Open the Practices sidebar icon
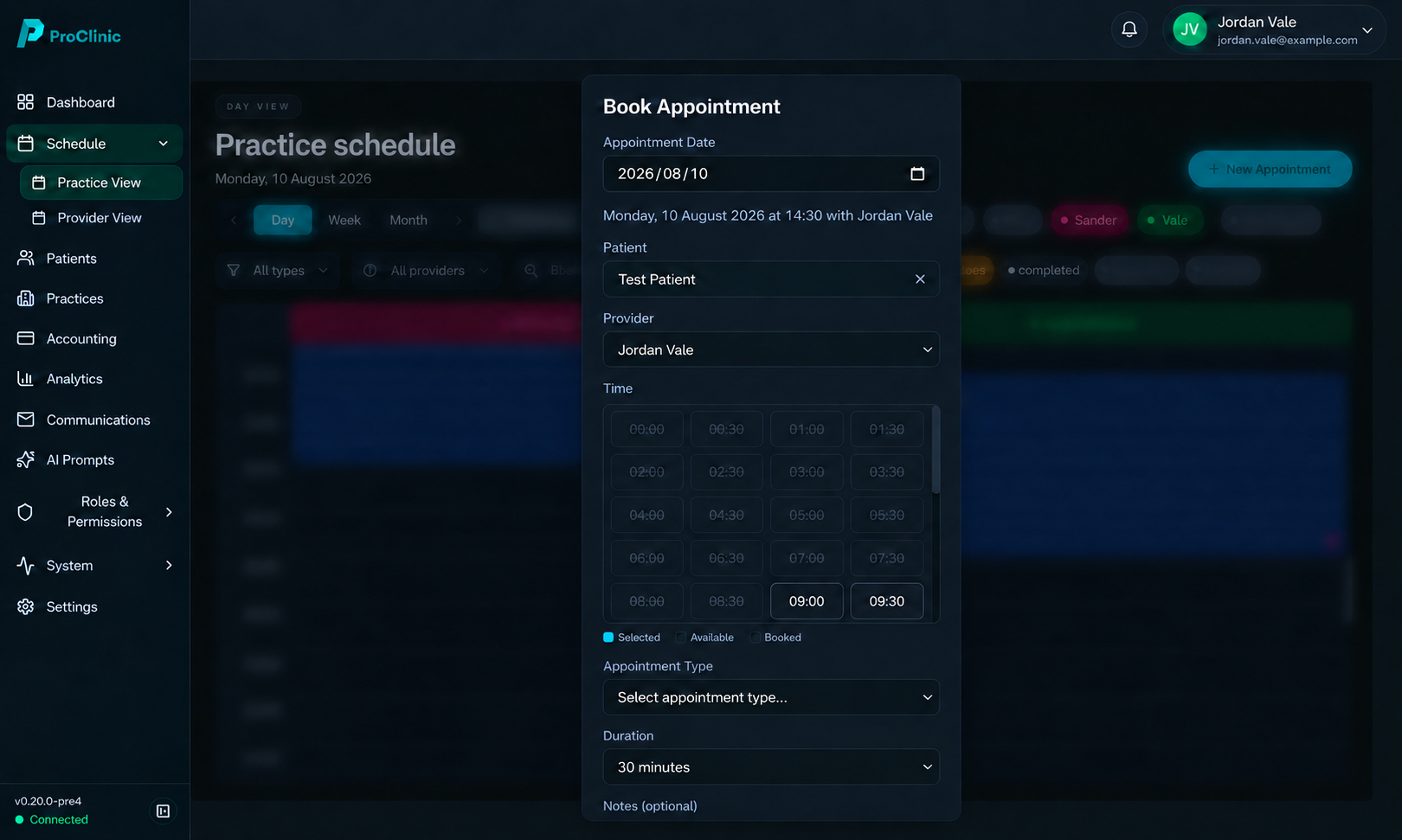1402x840 pixels. [x=26, y=298]
